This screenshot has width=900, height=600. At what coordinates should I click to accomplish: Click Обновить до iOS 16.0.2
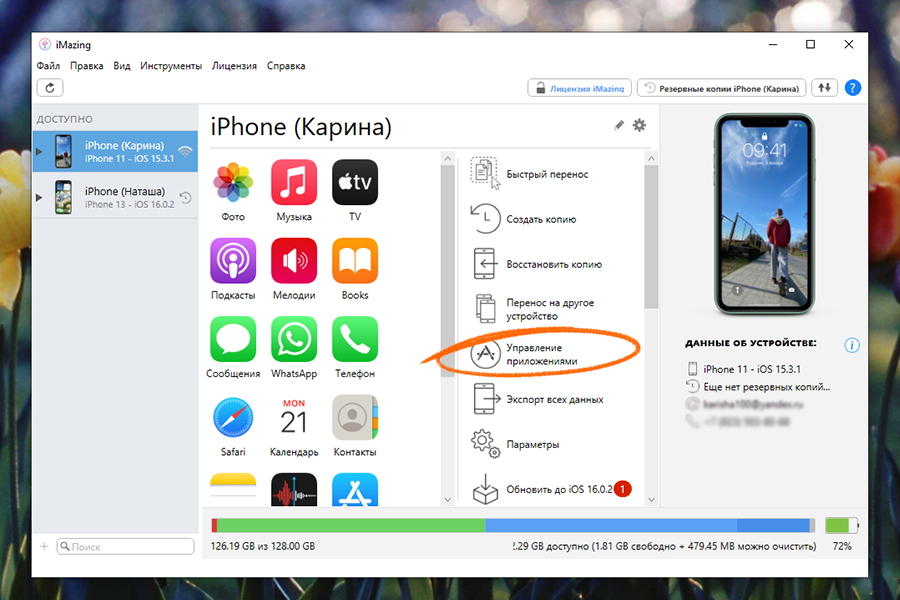pyautogui.click(x=551, y=489)
